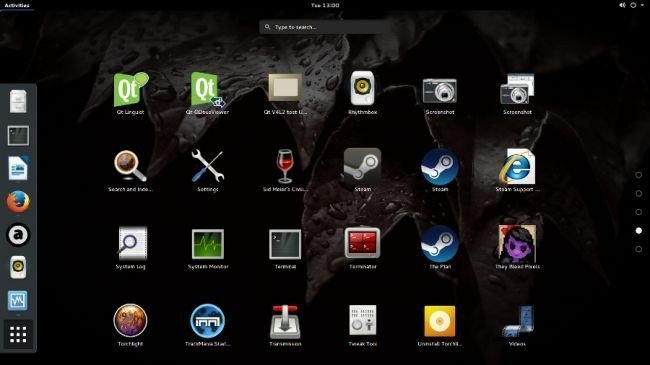Screen dimensions: 650x365
Task: Click the Activities button in top bar
Action: click(x=17, y=5)
